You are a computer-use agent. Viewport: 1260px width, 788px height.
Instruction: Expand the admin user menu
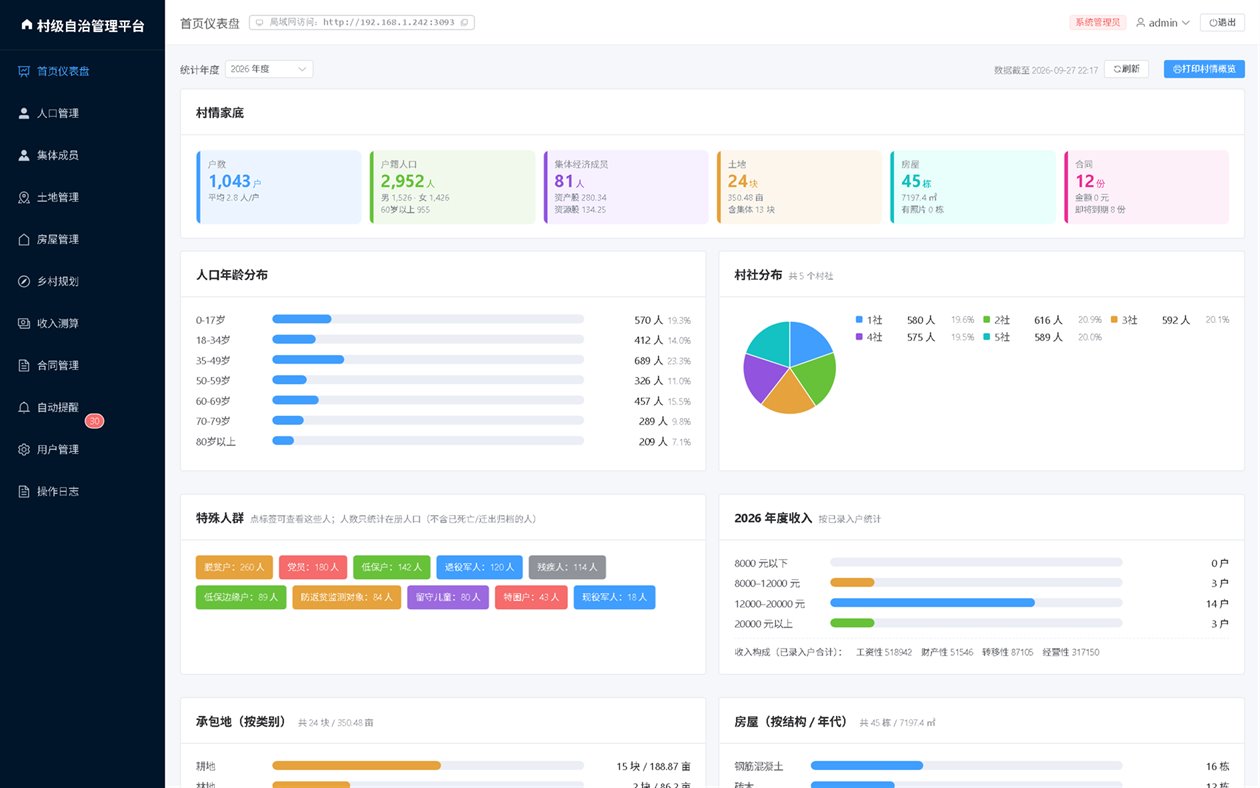point(1163,22)
